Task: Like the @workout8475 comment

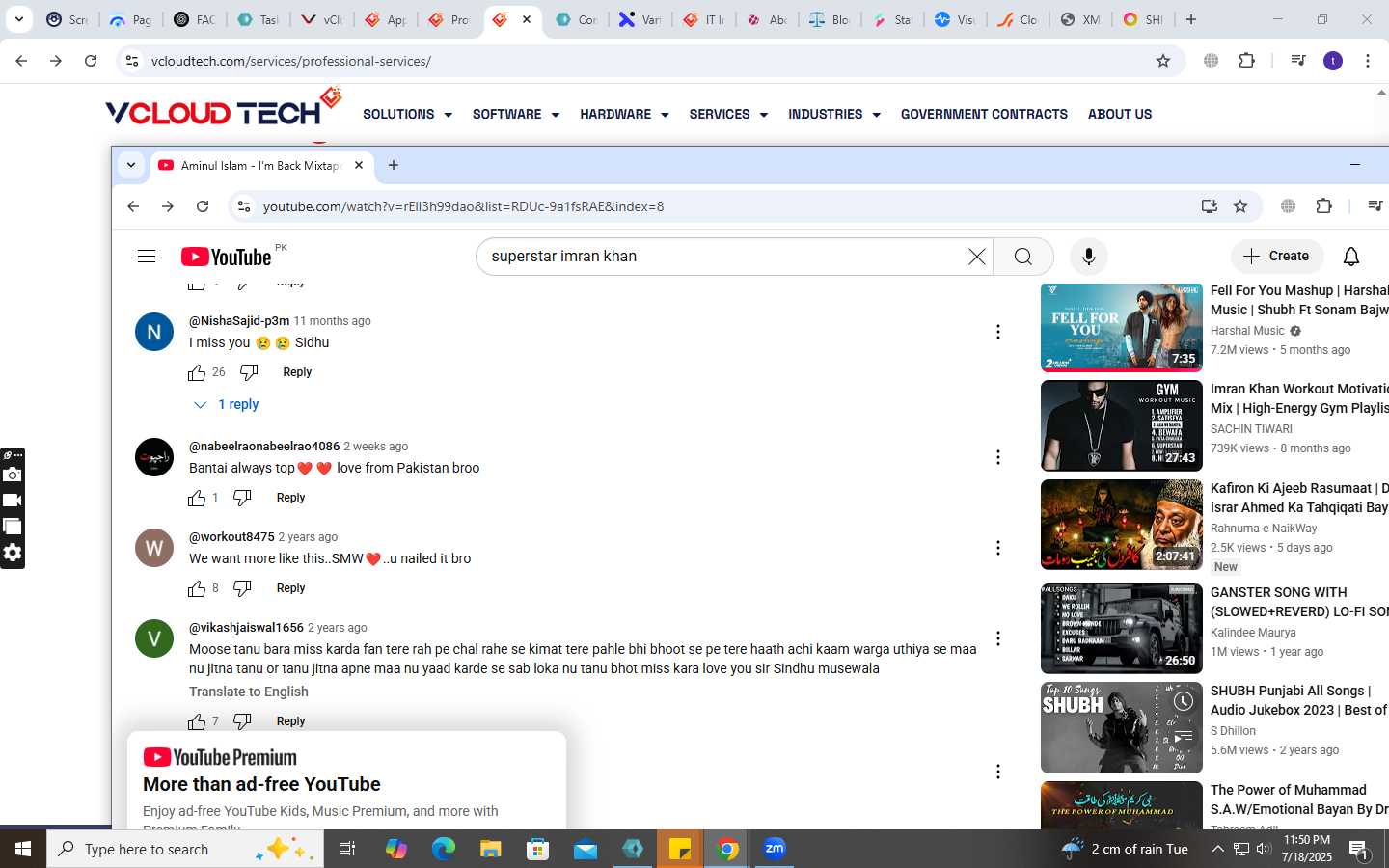Action: coord(197,588)
